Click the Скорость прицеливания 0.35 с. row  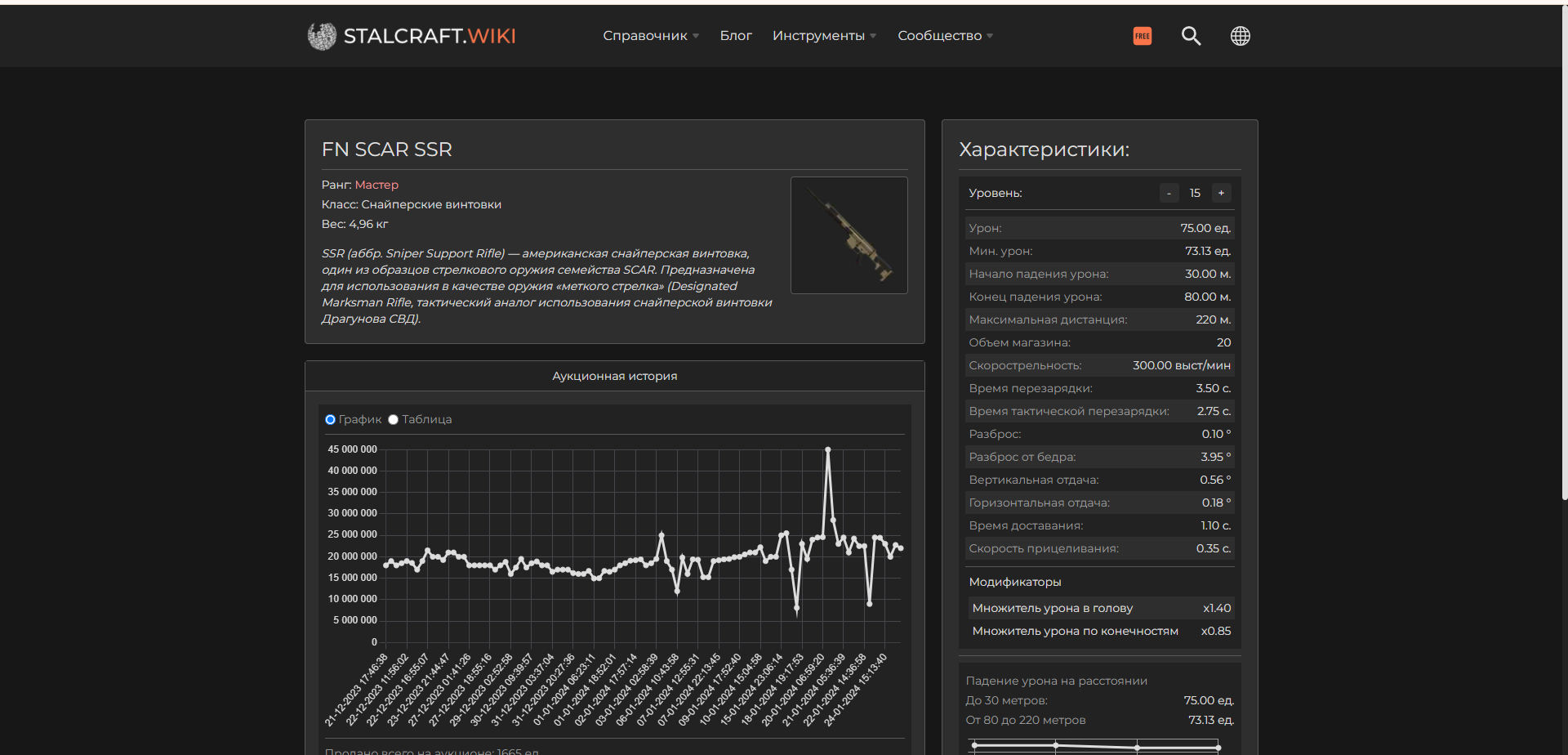[1099, 548]
